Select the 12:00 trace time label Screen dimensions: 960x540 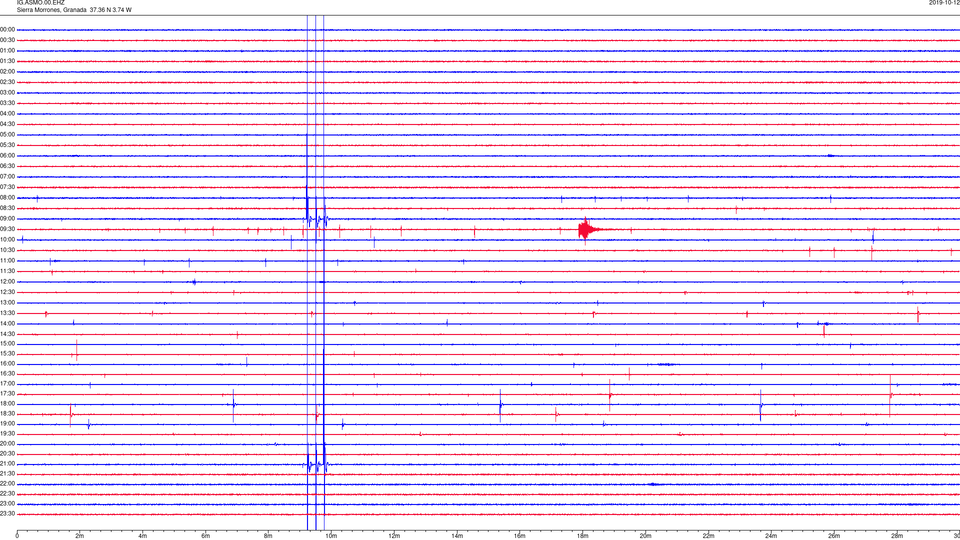point(7,282)
